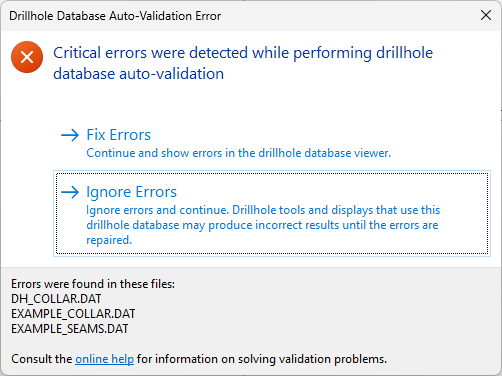Close the Auto-Validation Error dialog

(x=486, y=15)
